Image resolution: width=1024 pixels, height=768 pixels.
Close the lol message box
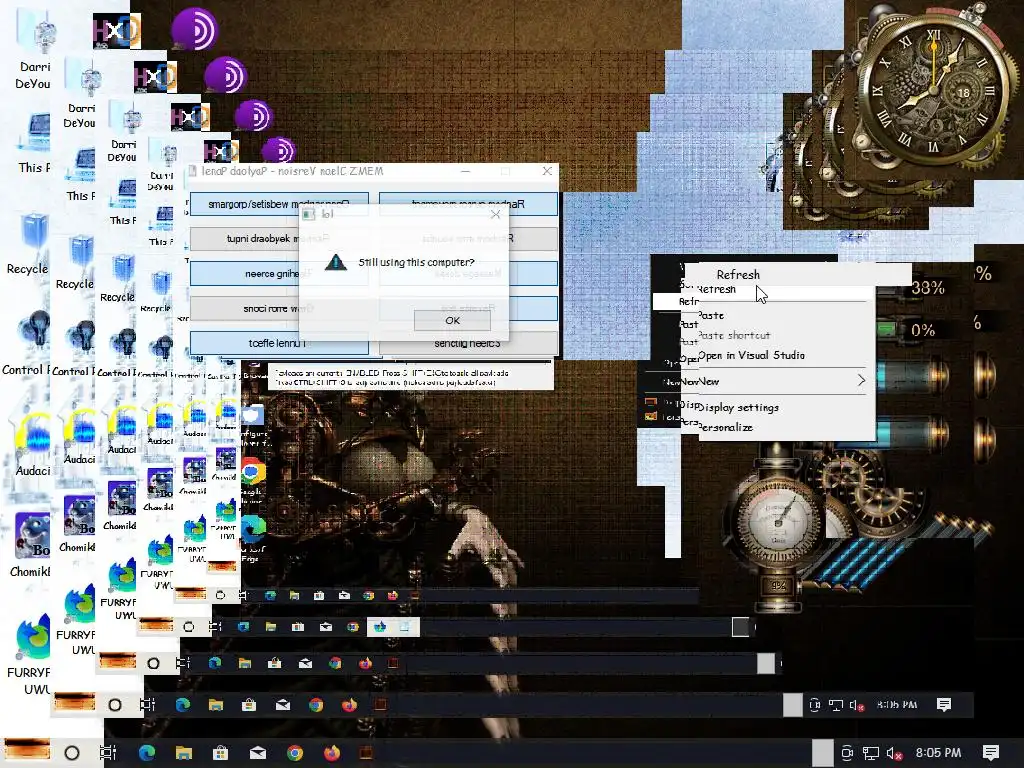tap(495, 214)
